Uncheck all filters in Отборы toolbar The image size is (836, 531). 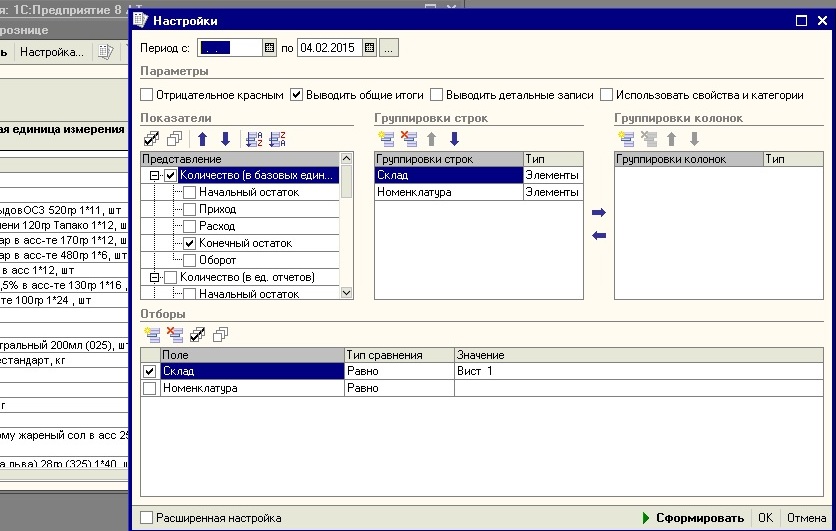pos(220,334)
